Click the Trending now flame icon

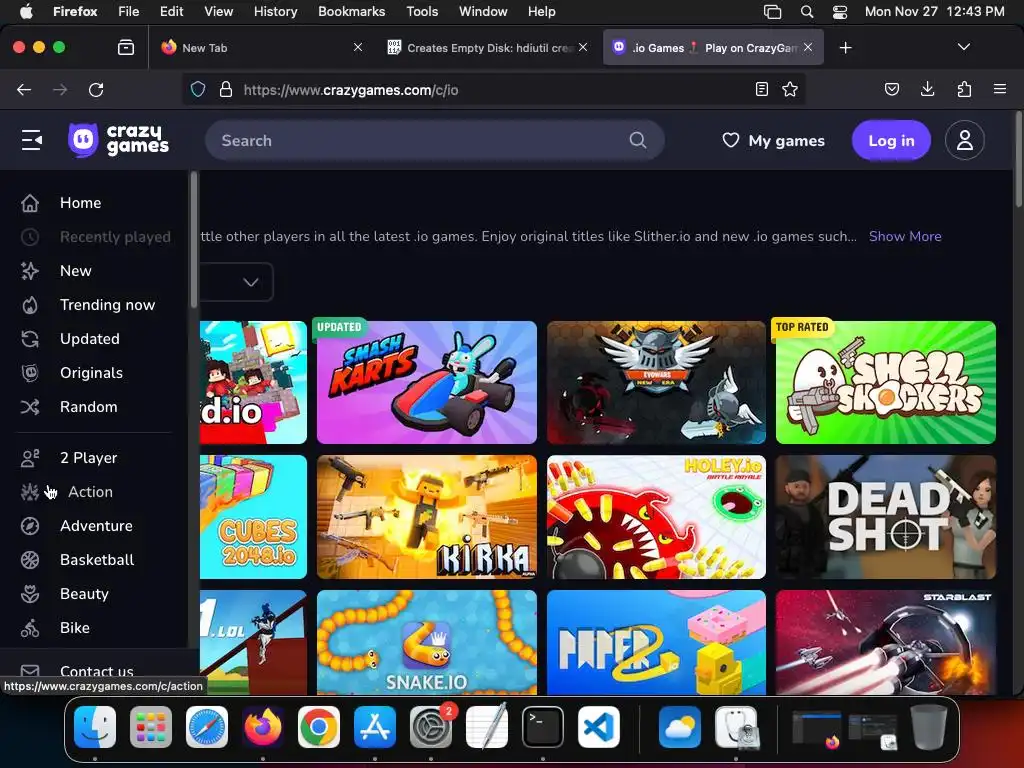30,305
